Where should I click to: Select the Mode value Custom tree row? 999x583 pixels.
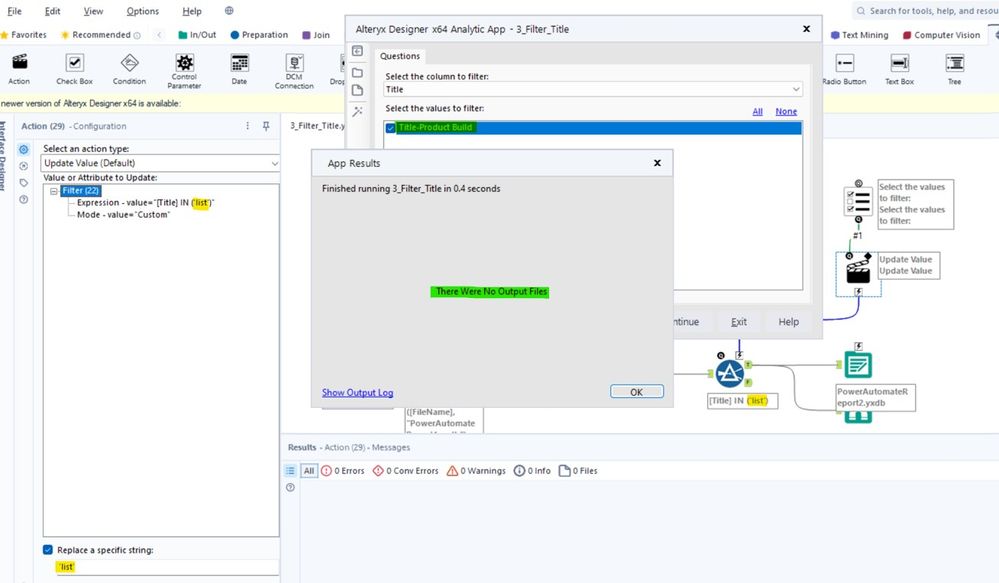click(123, 215)
